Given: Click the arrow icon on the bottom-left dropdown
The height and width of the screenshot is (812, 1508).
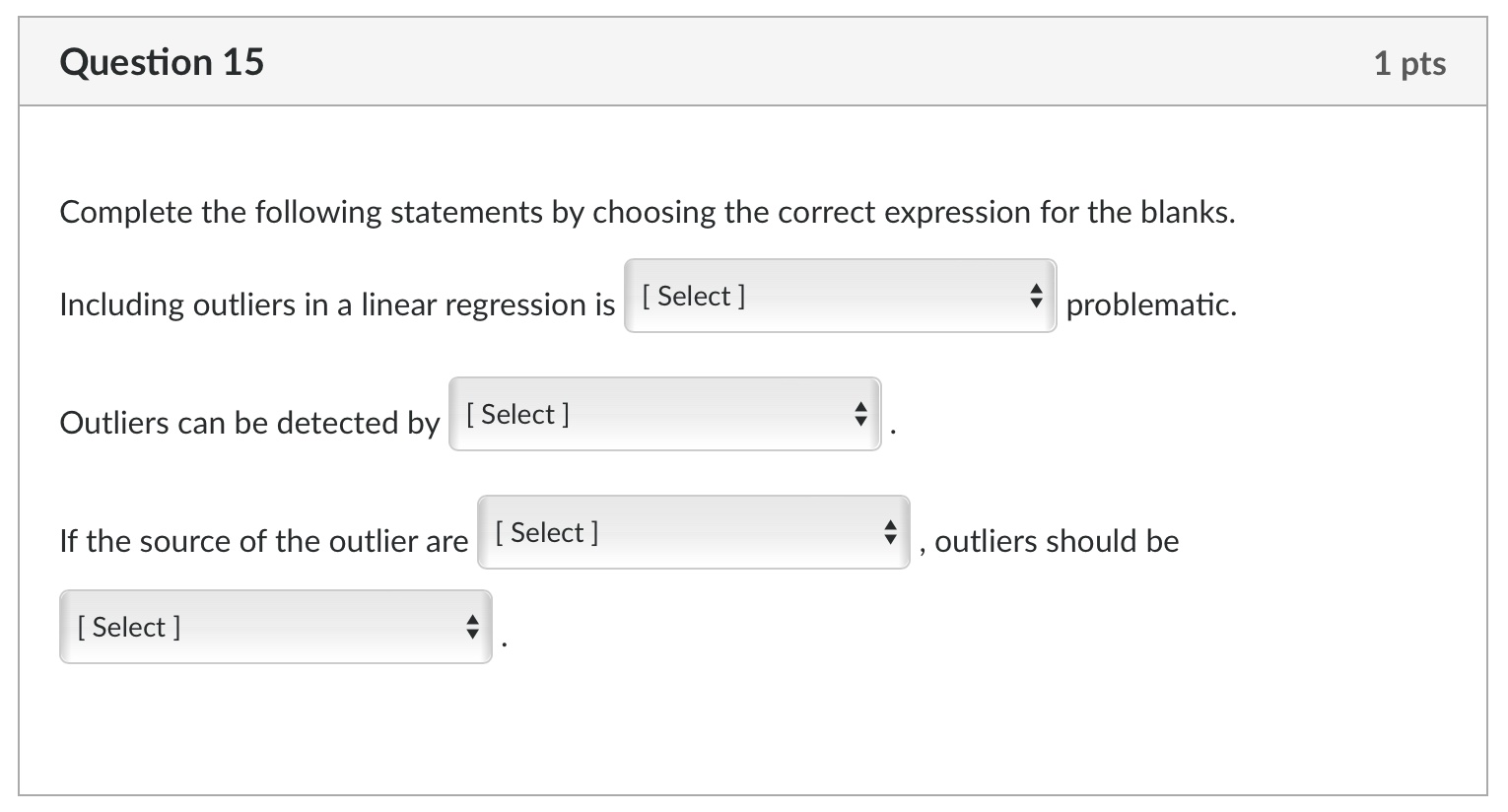Looking at the screenshot, I should (472, 627).
